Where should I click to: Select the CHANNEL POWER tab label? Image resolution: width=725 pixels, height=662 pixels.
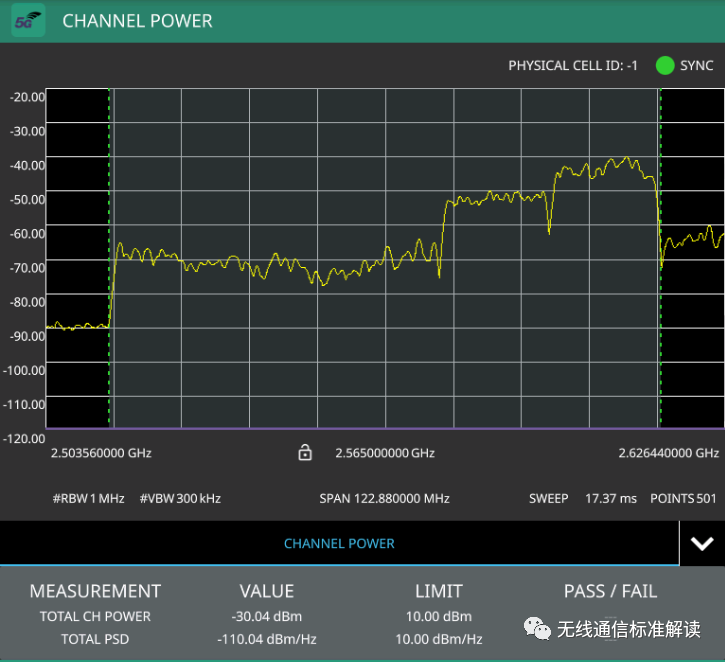339,544
